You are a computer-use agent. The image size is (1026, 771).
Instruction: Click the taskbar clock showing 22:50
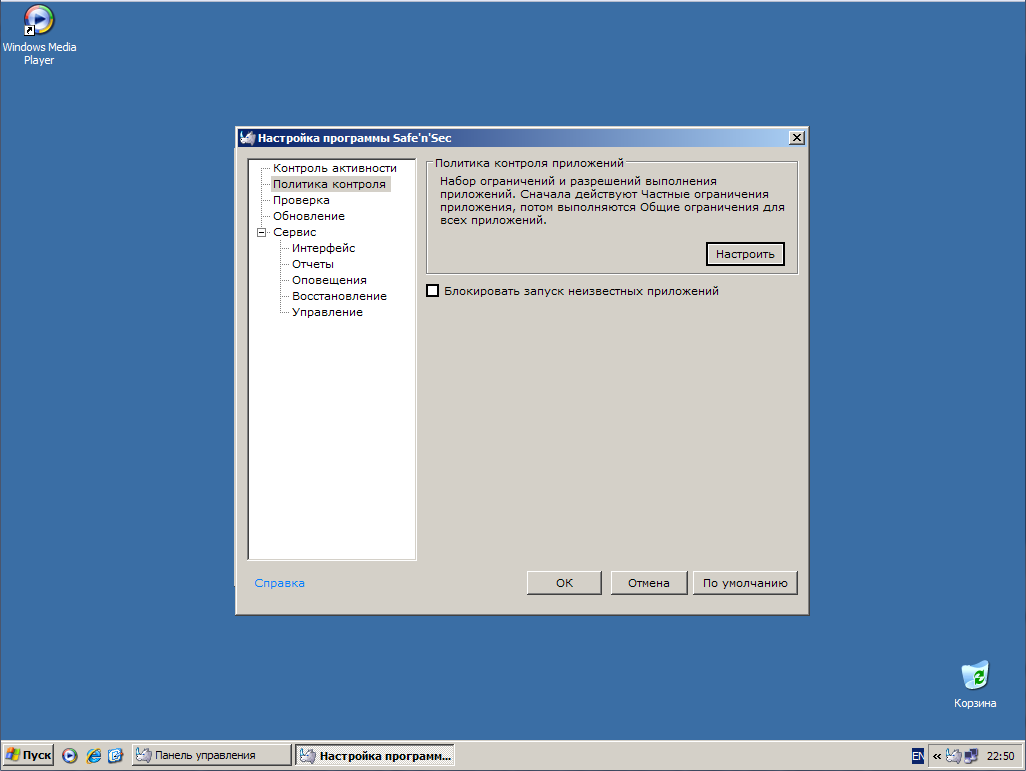click(x=1000, y=756)
